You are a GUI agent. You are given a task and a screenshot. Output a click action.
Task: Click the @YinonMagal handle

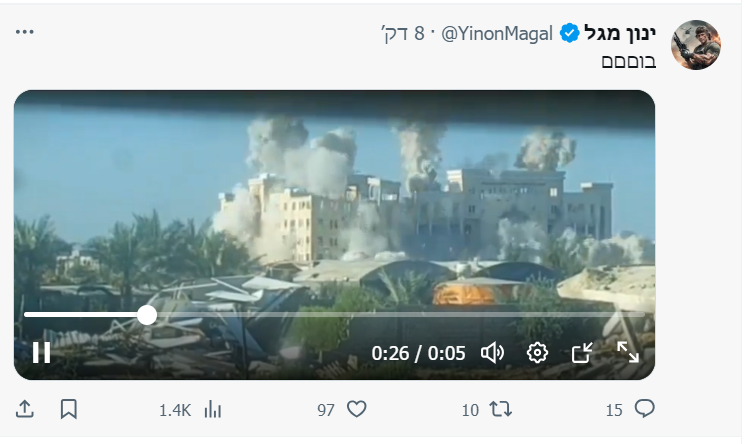pyautogui.click(x=496, y=34)
